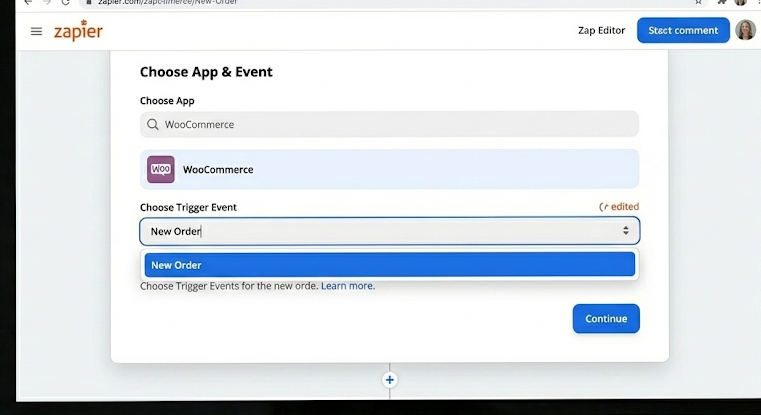Click the Zapier logo
Image resolution: width=761 pixels, height=415 pixels.
(x=78, y=31)
